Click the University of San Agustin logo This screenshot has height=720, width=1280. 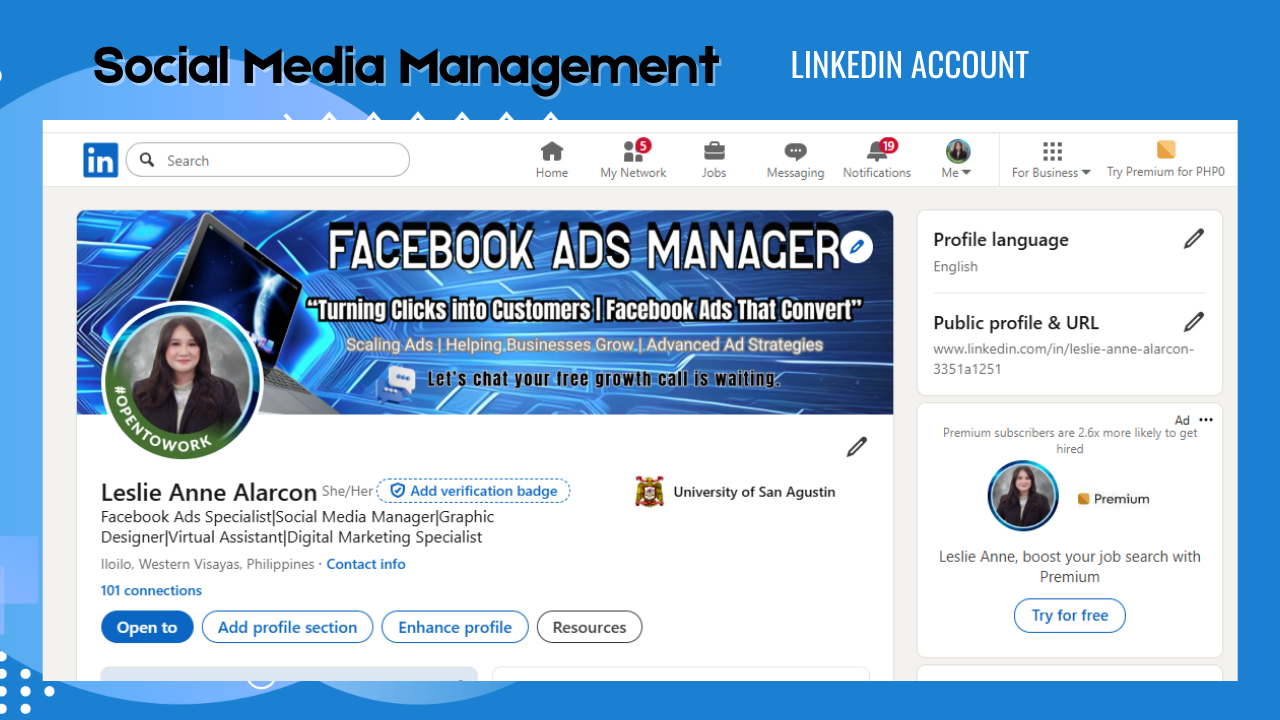tap(649, 492)
